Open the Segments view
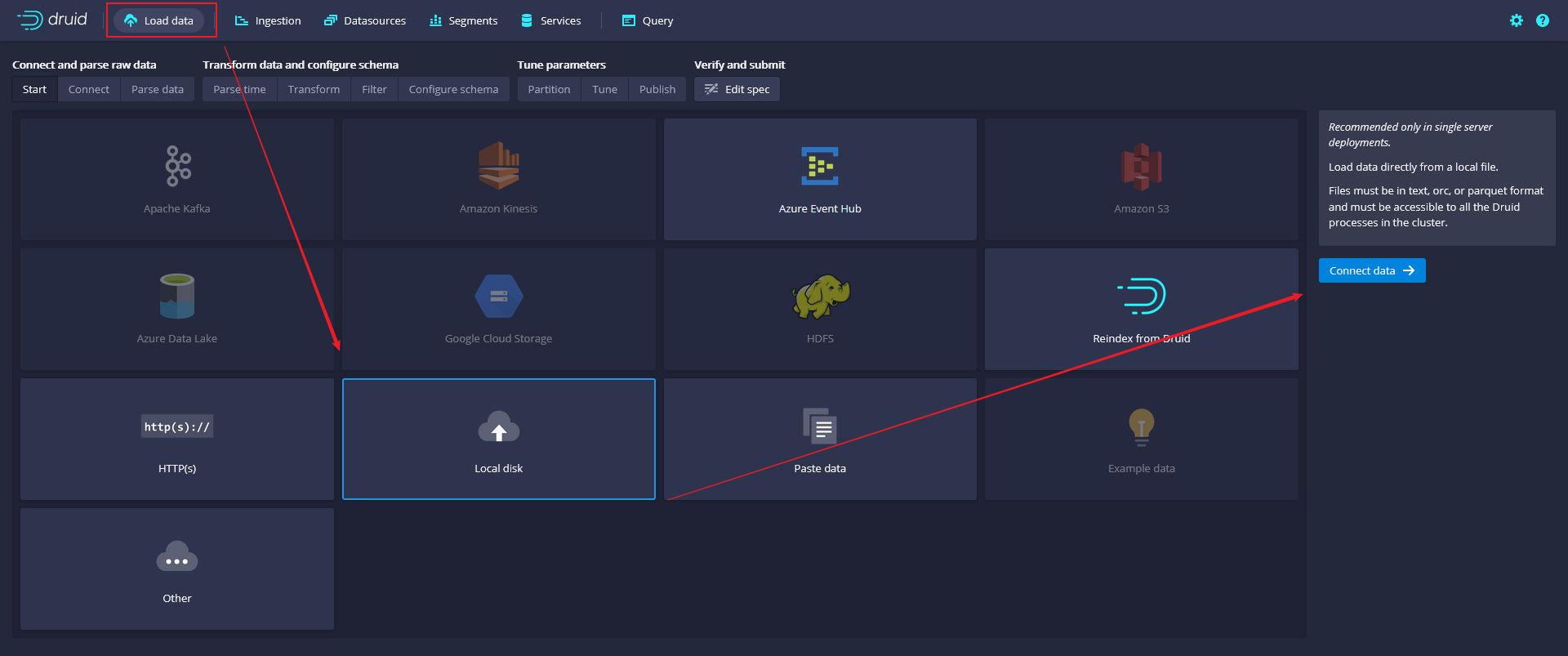Viewport: 1568px width, 656px height. click(464, 20)
